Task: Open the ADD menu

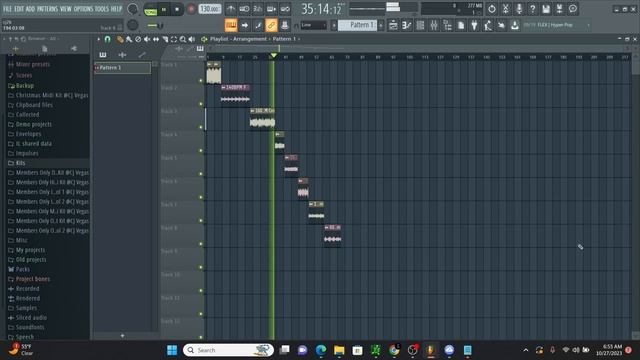Action: (x=30, y=9)
